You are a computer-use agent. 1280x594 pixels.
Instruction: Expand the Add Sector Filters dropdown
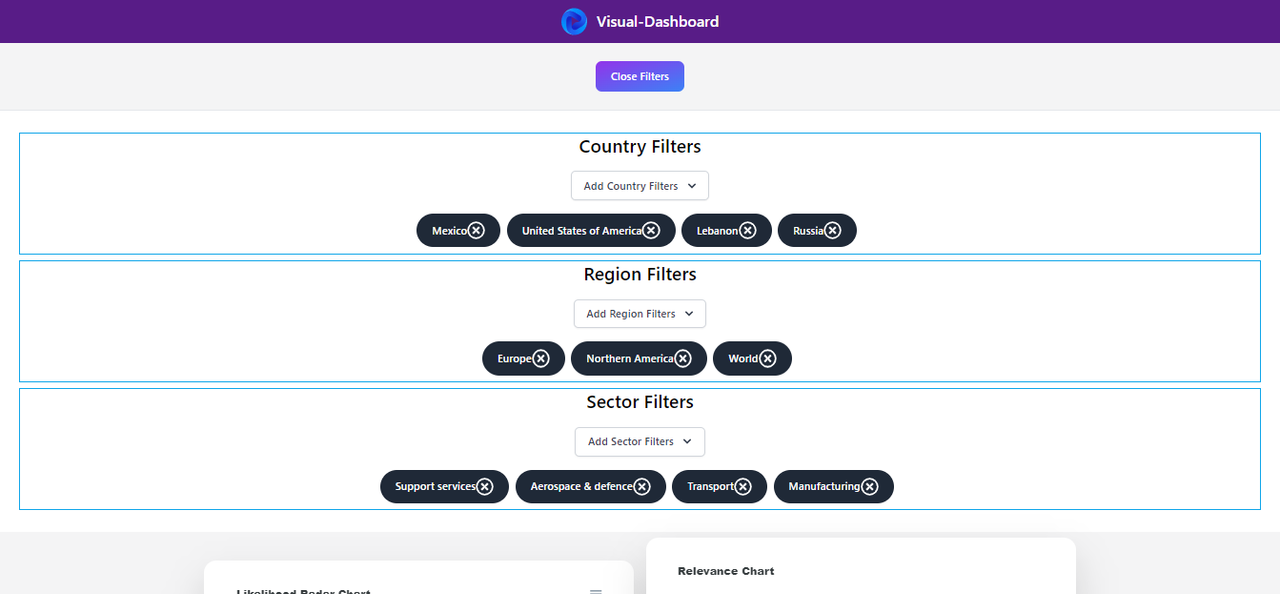pyautogui.click(x=640, y=441)
